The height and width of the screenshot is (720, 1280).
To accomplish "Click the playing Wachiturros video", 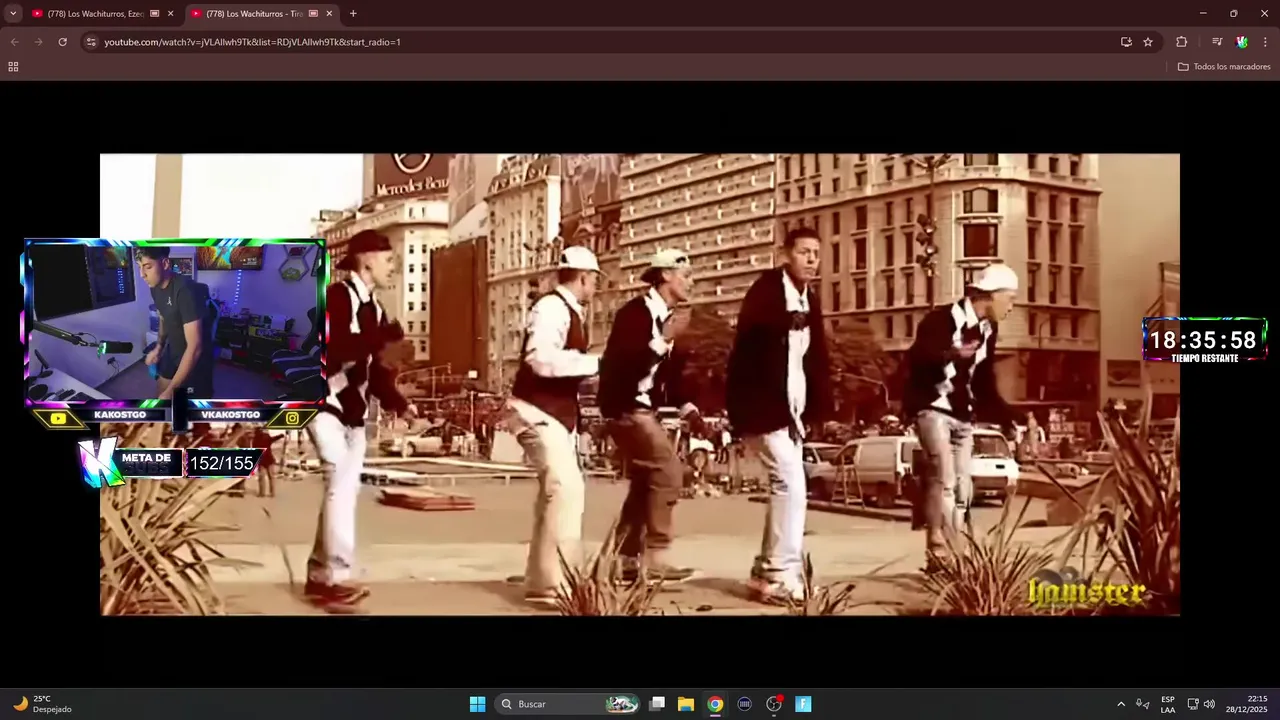I will pos(640,384).
